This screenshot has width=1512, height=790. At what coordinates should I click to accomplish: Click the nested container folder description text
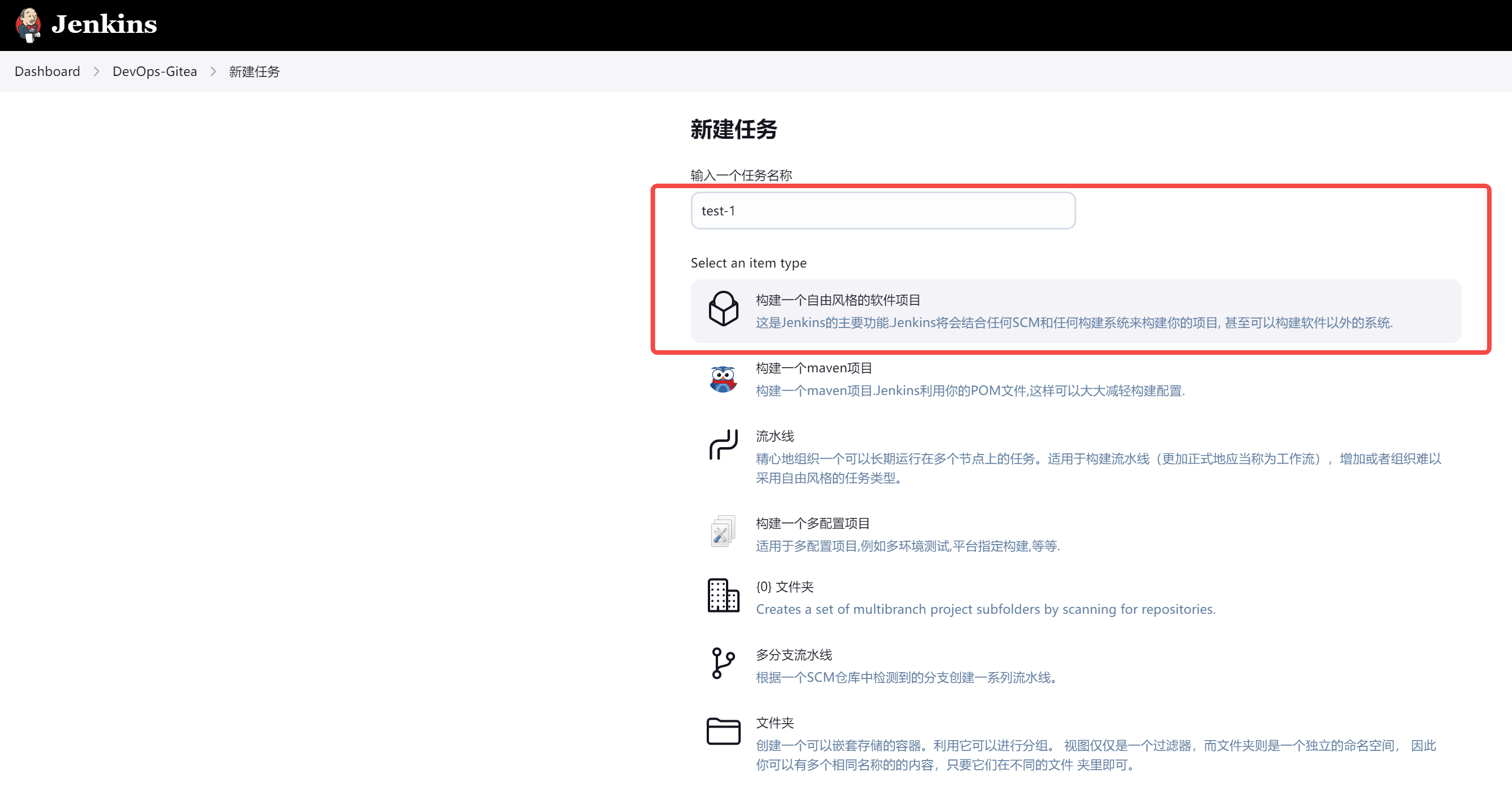(1096, 755)
